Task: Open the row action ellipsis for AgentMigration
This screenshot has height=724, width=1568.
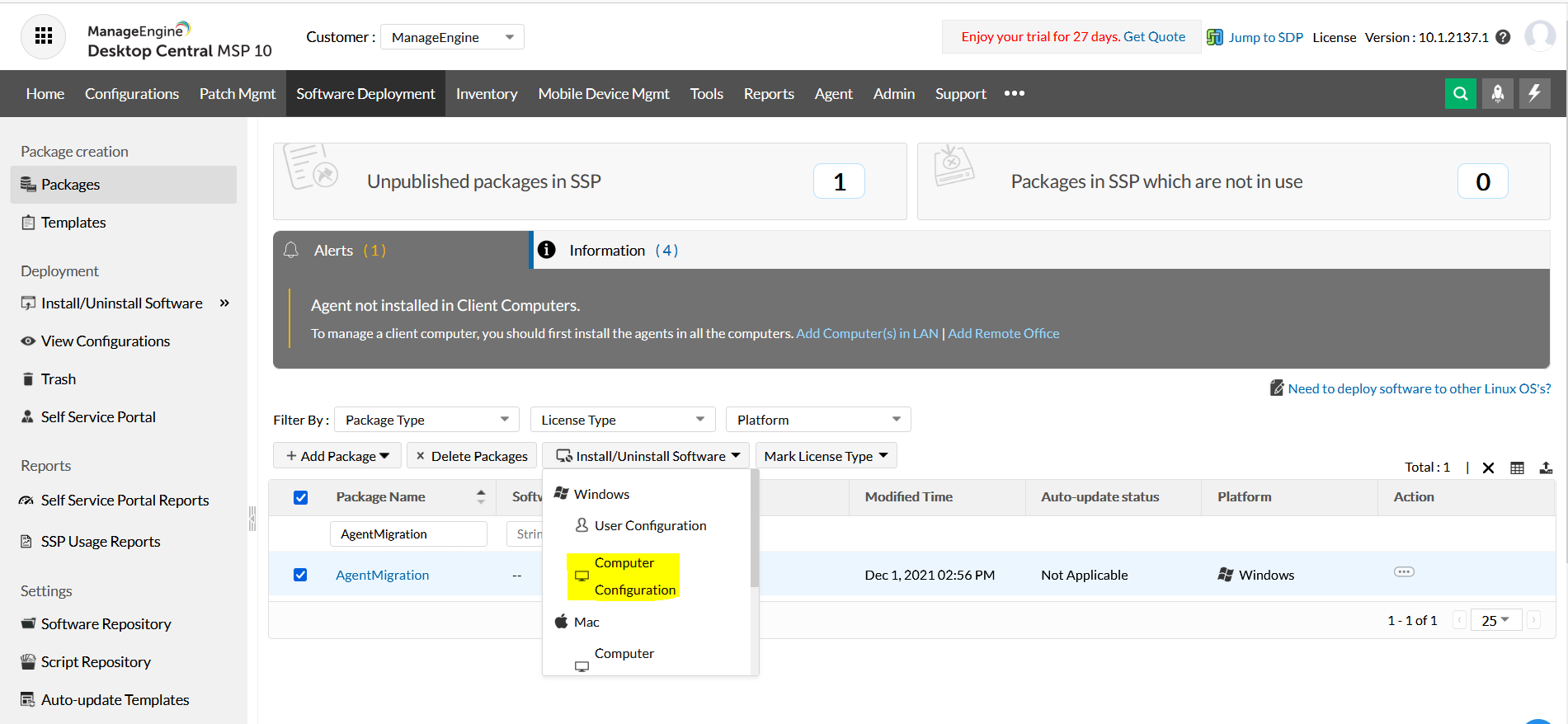Action: 1404,571
